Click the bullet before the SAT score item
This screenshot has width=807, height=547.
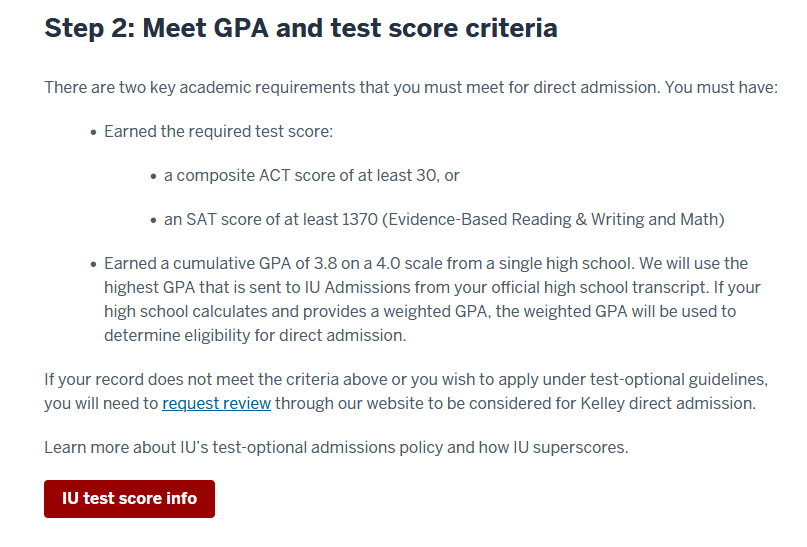153,221
